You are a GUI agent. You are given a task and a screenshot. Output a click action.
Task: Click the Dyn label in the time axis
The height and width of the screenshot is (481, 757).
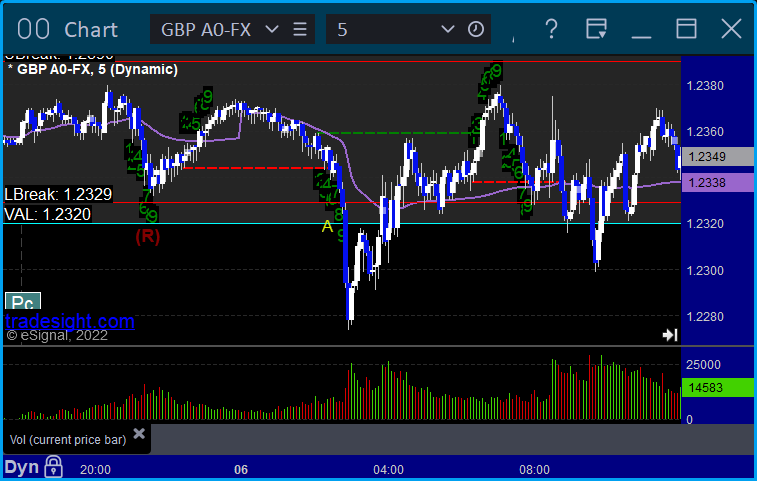[x=21, y=467]
